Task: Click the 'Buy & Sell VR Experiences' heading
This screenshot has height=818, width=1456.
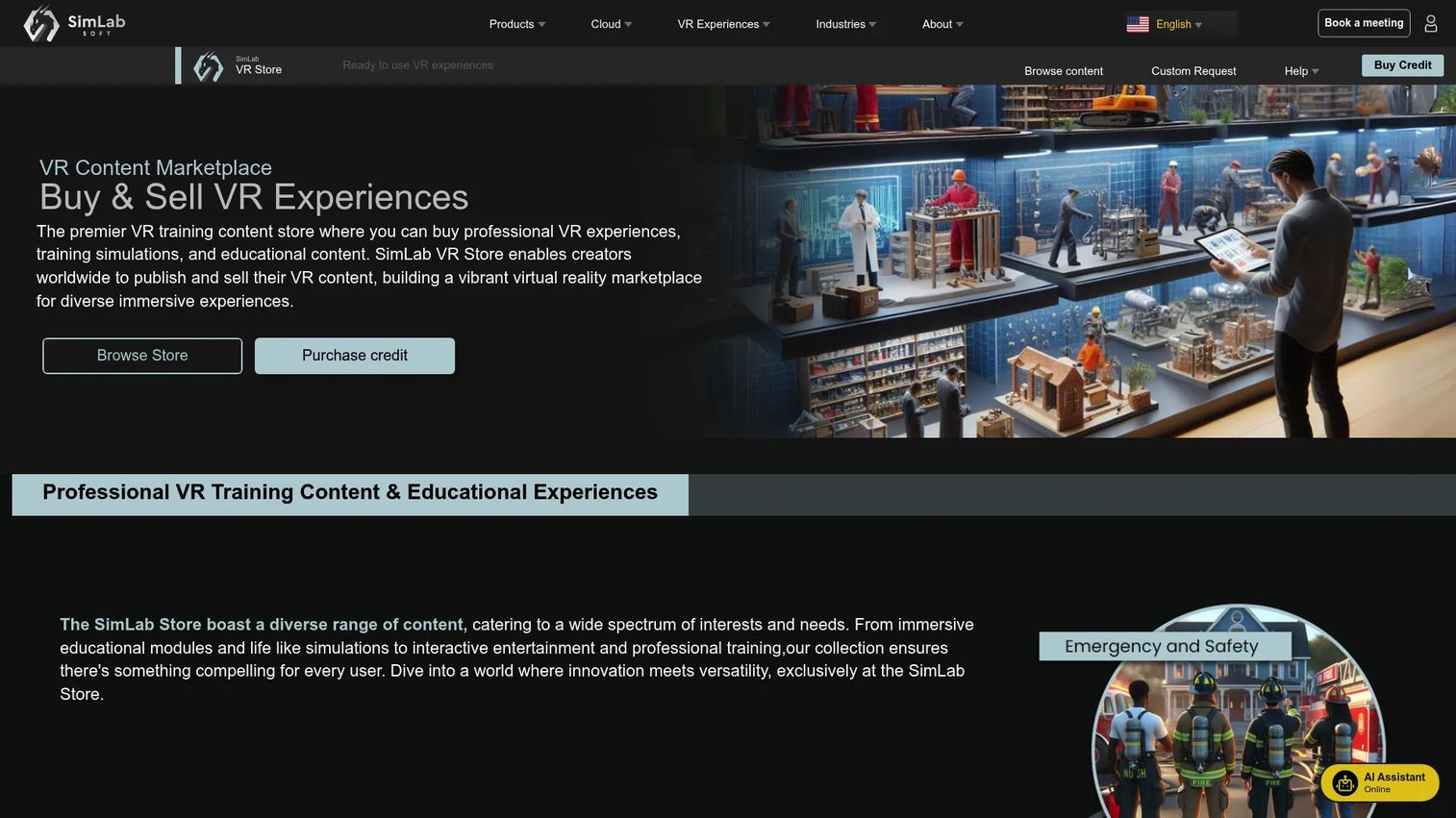Action: tap(254, 197)
